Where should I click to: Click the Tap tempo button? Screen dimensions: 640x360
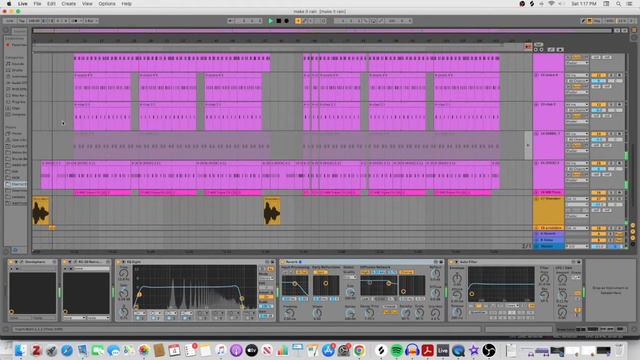22,21
